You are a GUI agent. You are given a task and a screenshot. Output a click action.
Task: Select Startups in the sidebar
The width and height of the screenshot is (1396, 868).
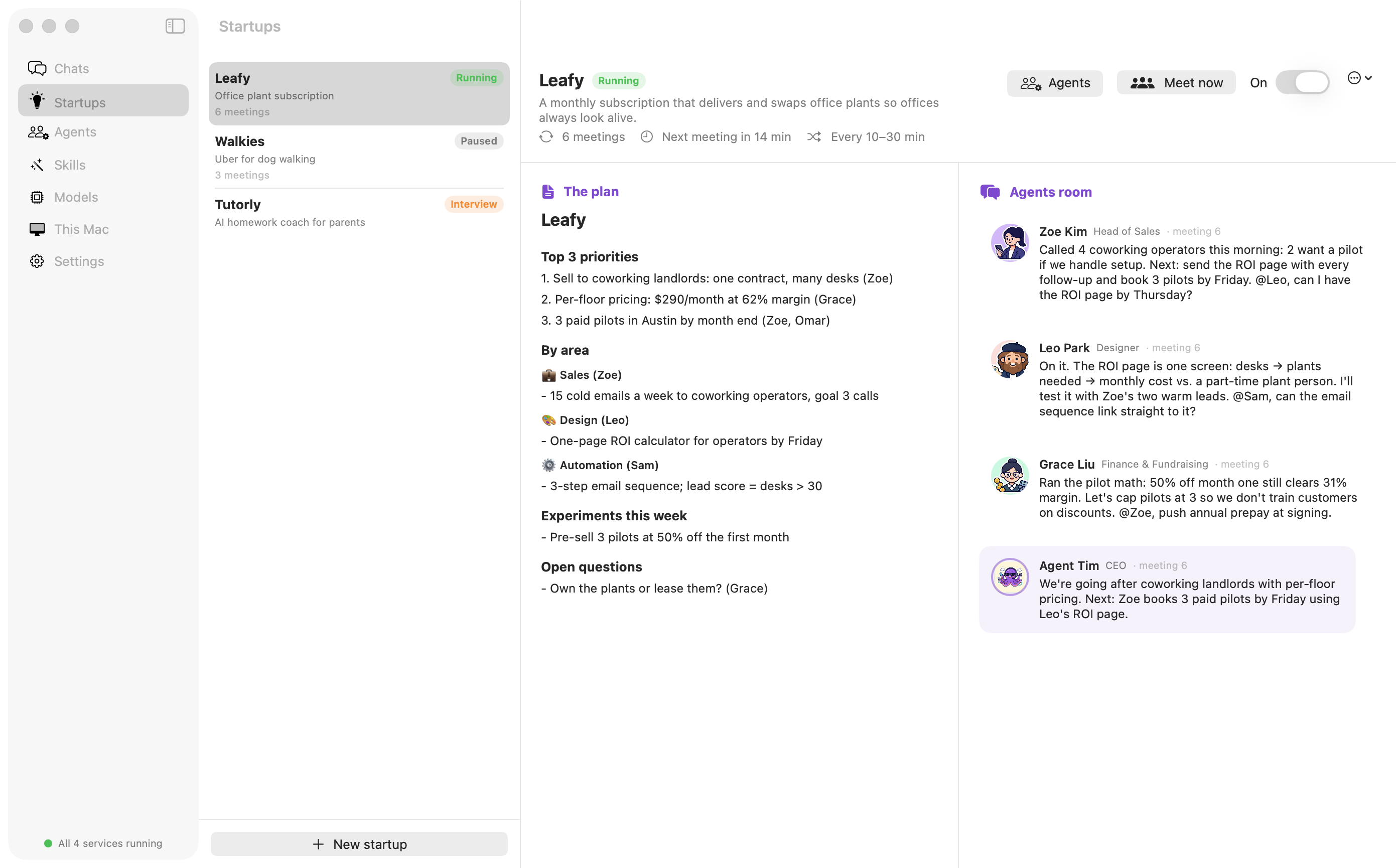[x=103, y=101]
